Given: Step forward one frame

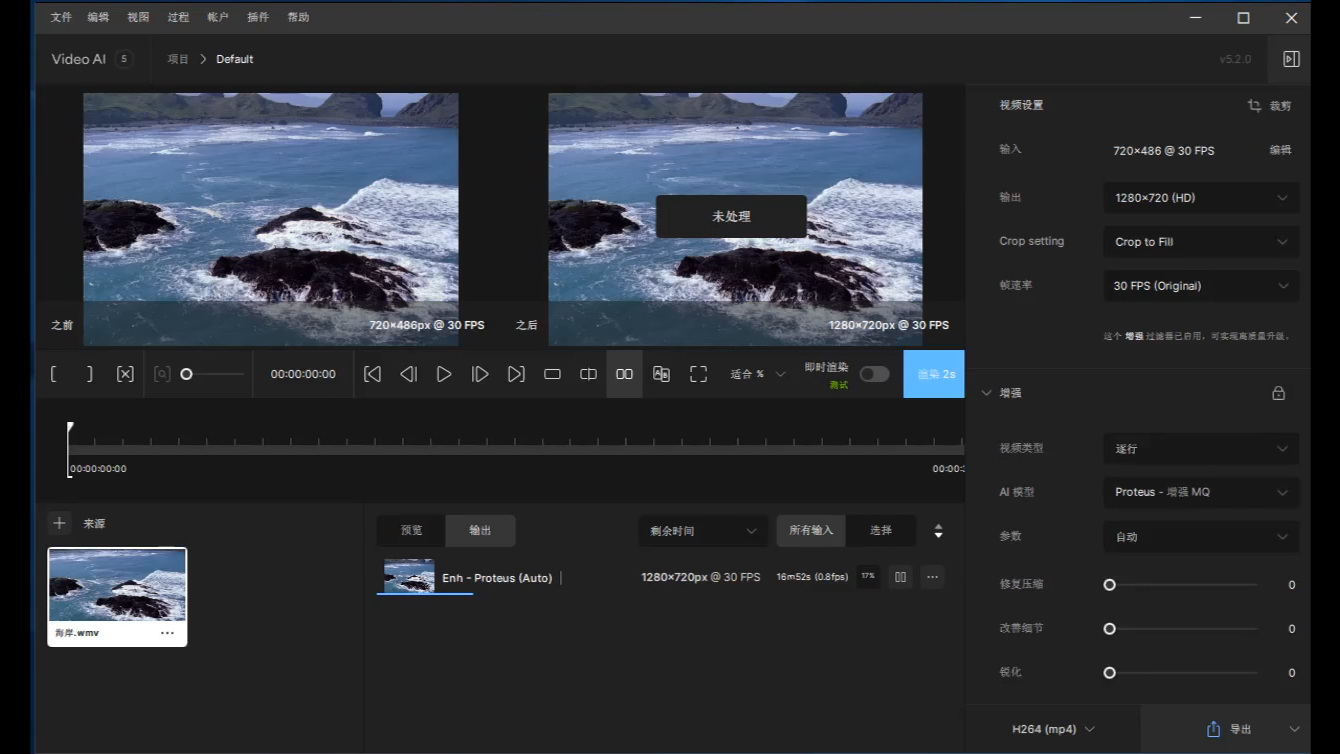Looking at the screenshot, I should tap(480, 374).
